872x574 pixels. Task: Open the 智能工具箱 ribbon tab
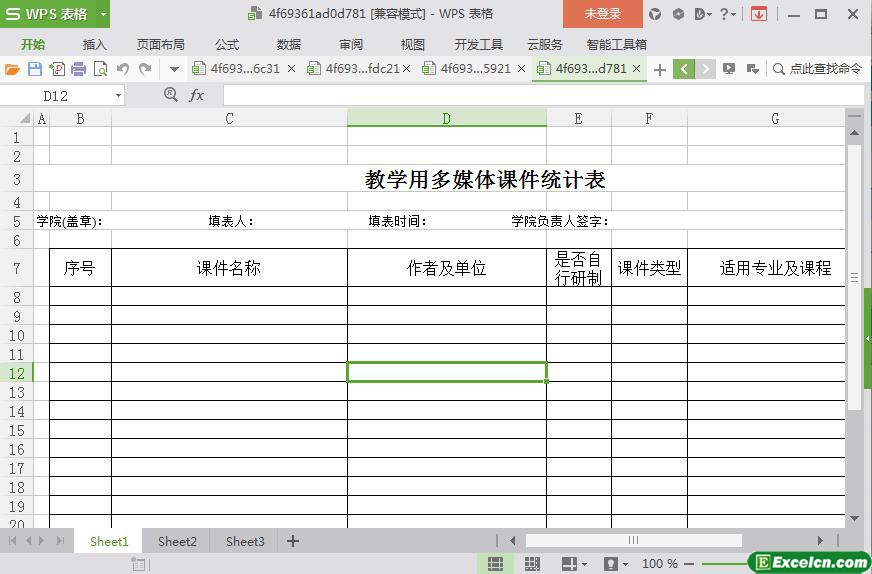click(616, 44)
